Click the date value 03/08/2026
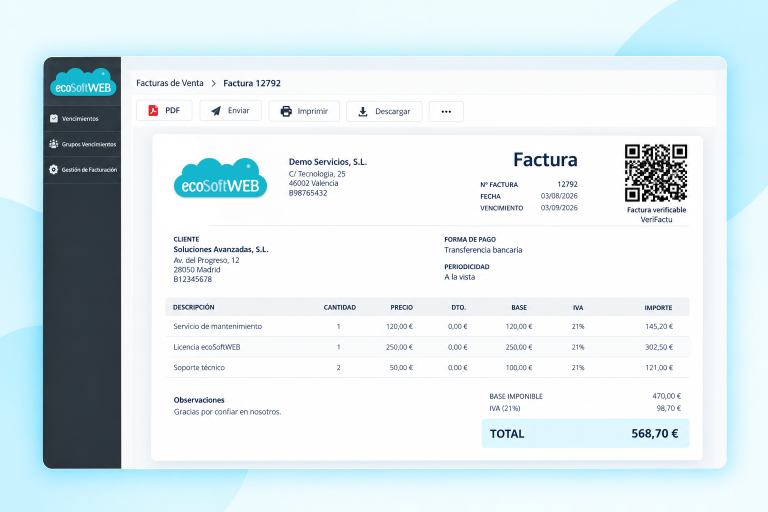Screen dimensions: 768x512 point(559,196)
